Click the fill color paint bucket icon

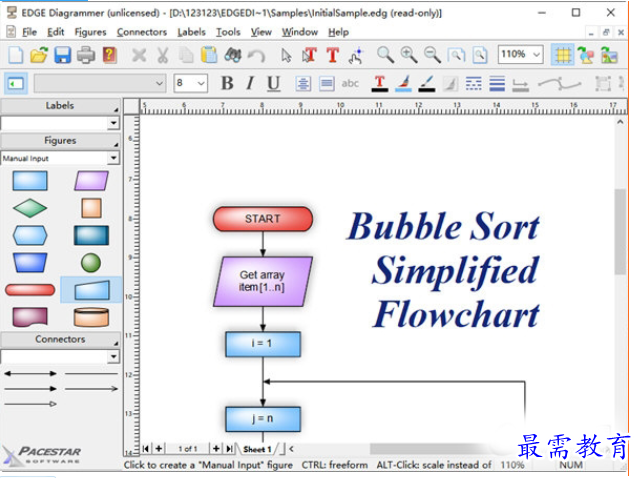pos(403,84)
